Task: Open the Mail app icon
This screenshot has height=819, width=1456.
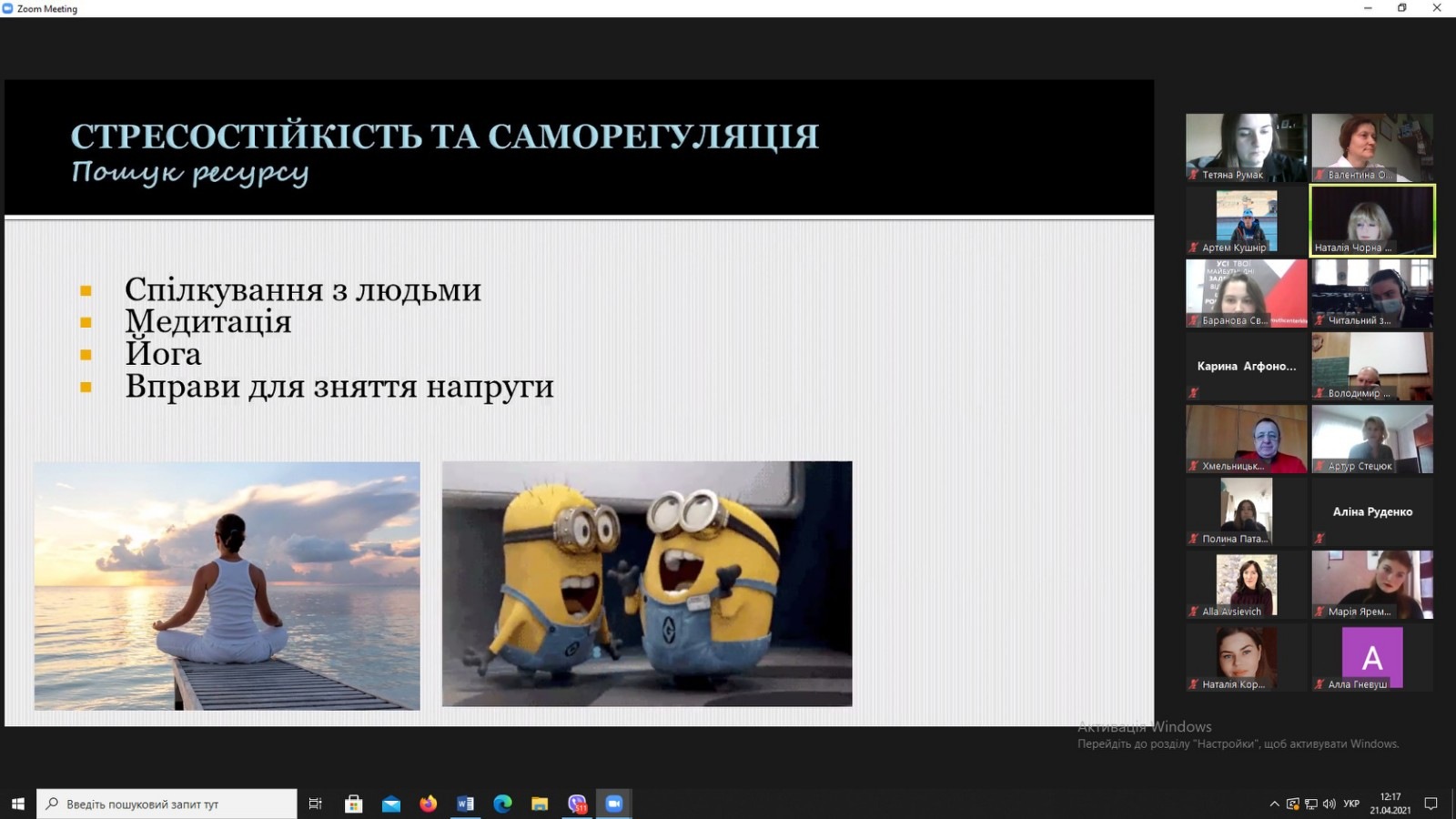Action: (391, 804)
